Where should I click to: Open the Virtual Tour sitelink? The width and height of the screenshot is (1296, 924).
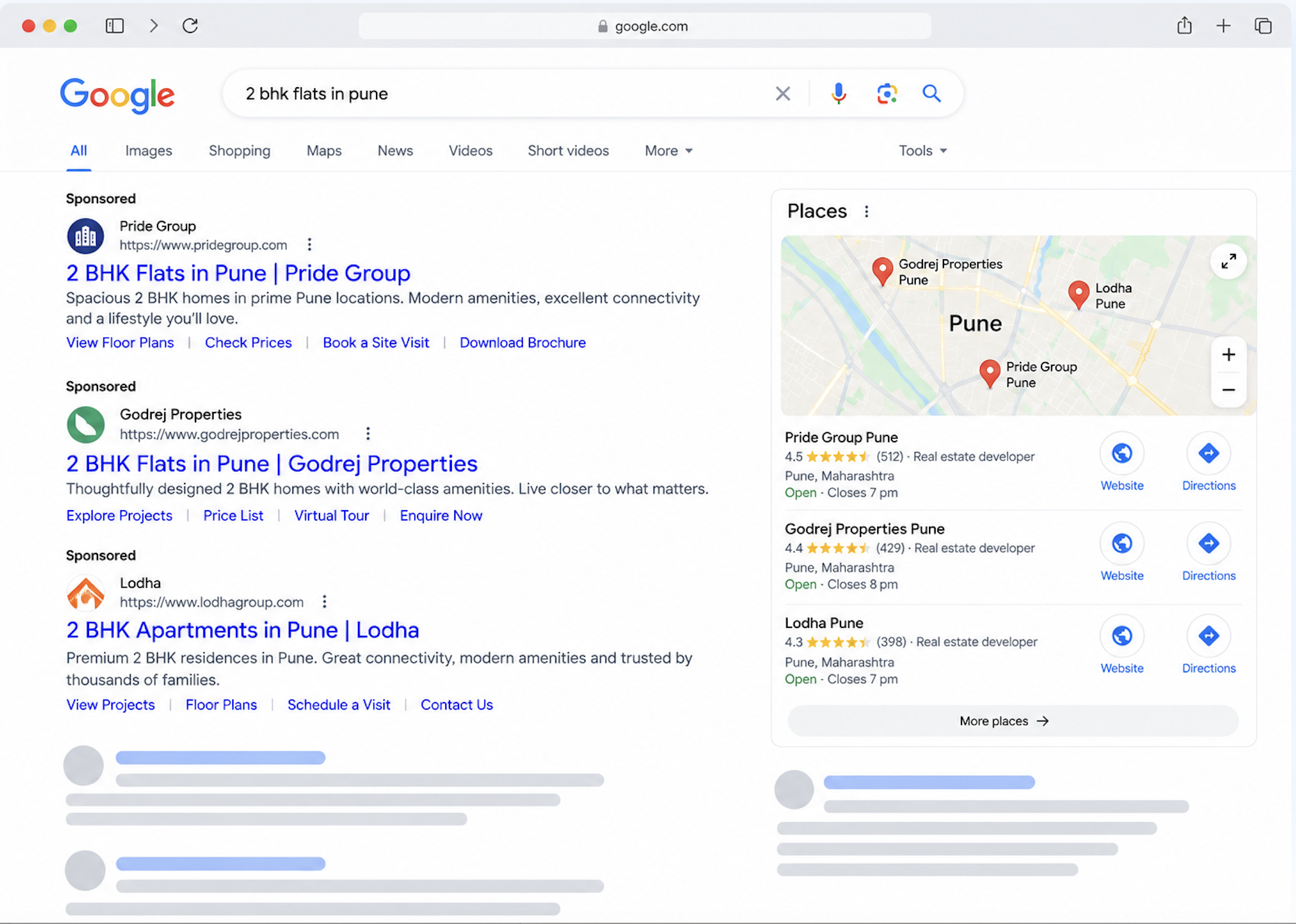click(x=332, y=516)
